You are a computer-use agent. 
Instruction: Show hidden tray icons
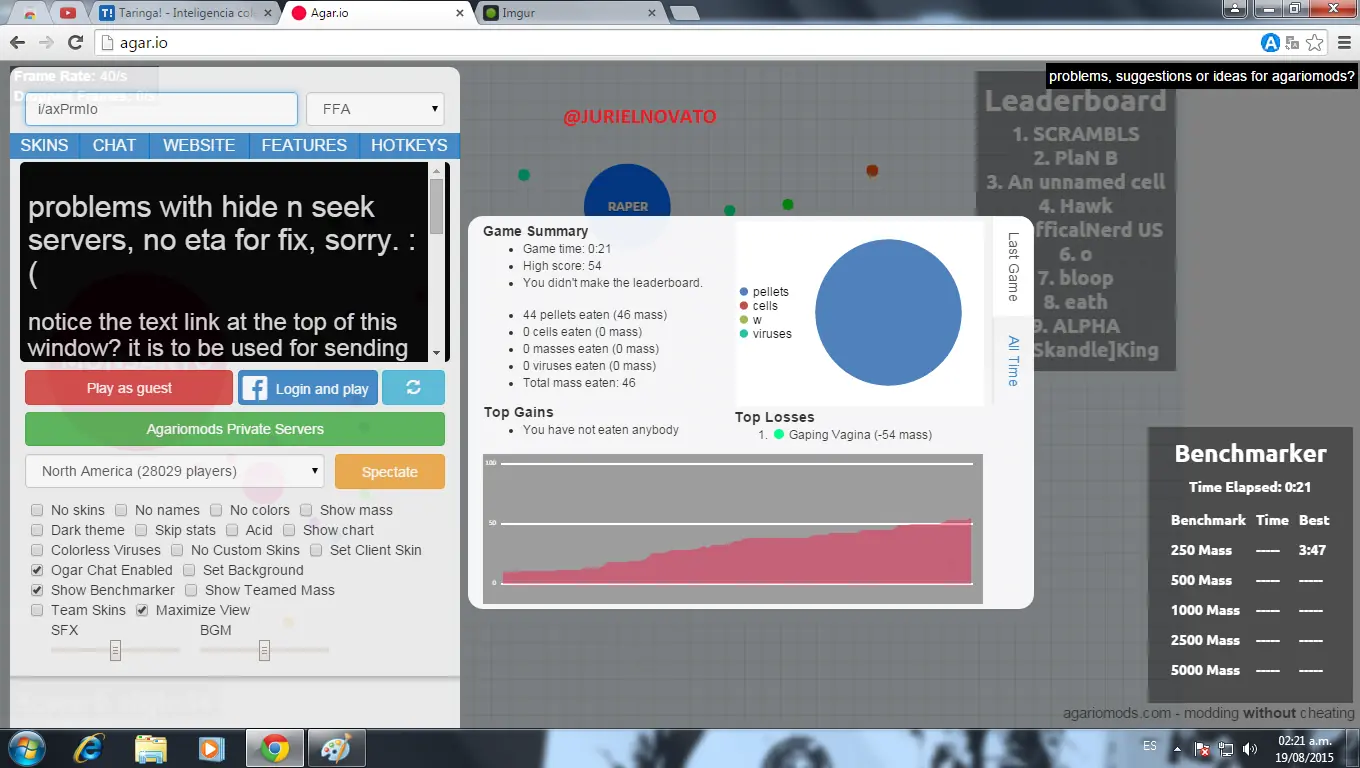pyautogui.click(x=1177, y=748)
